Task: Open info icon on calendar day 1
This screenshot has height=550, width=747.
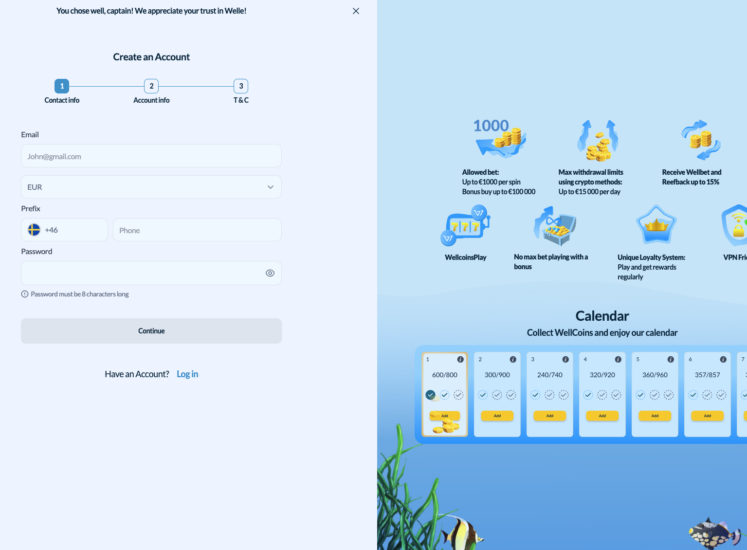Action: click(x=460, y=359)
